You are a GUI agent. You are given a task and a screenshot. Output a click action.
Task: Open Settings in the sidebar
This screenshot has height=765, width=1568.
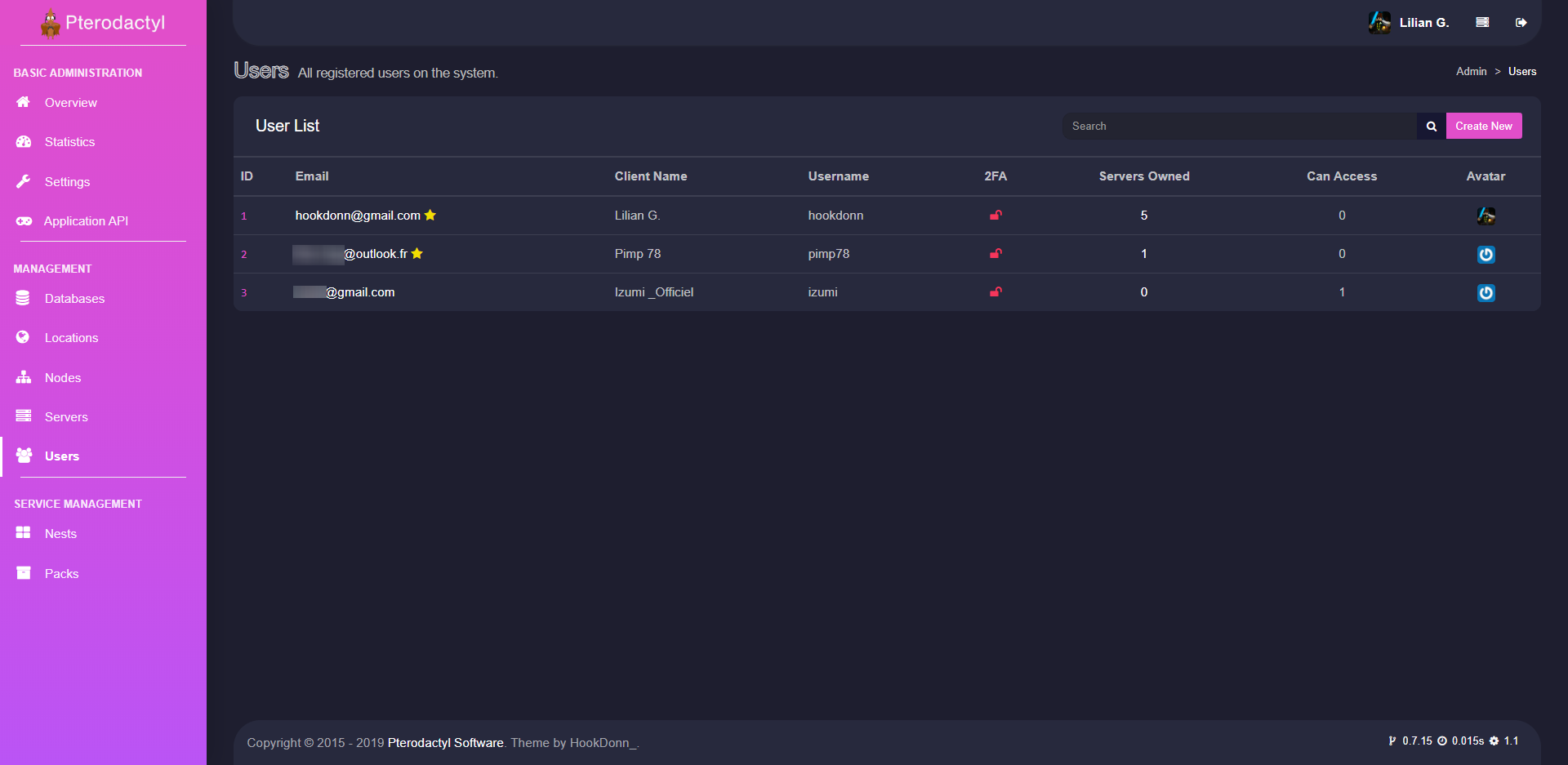coord(67,182)
